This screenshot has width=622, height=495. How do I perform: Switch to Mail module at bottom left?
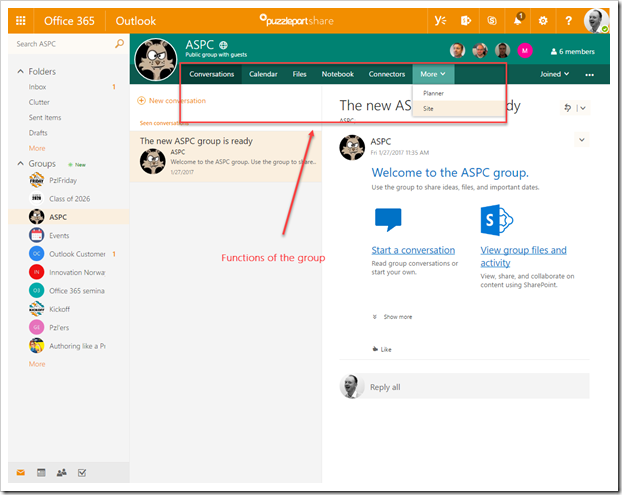[x=21, y=472]
